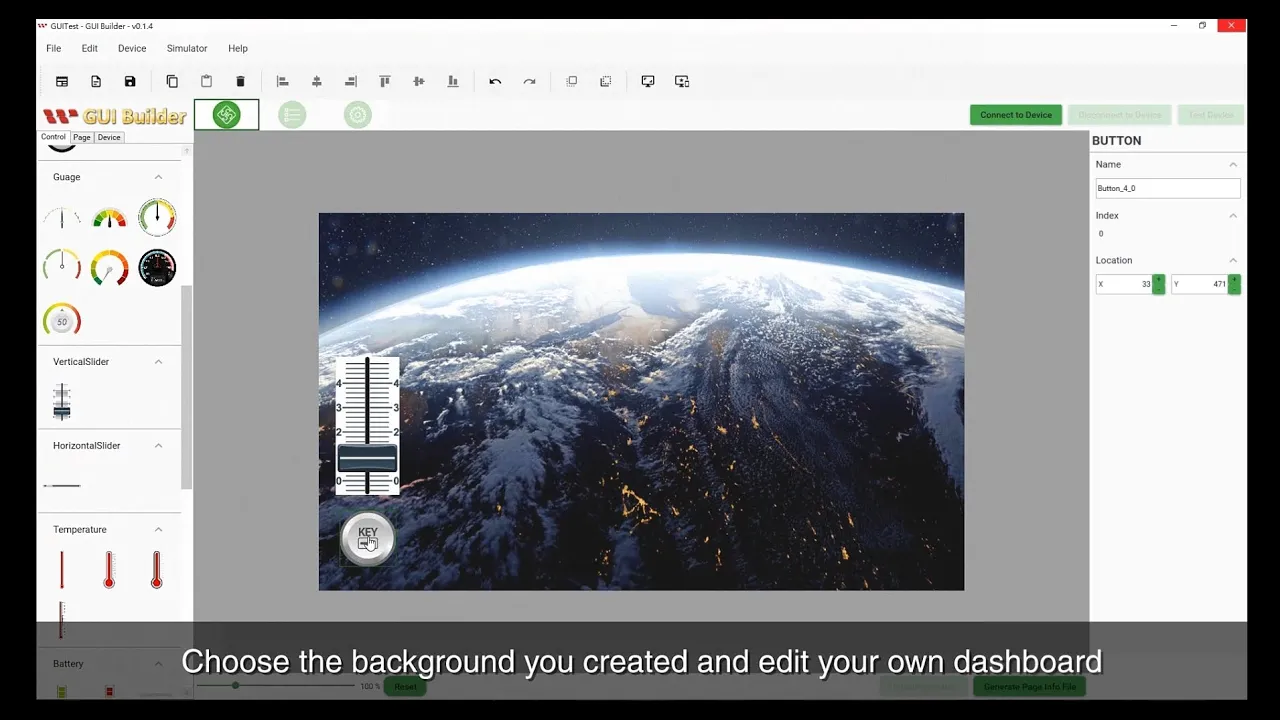Pick the green-yellow-red half-dial gauge

(x=109, y=219)
